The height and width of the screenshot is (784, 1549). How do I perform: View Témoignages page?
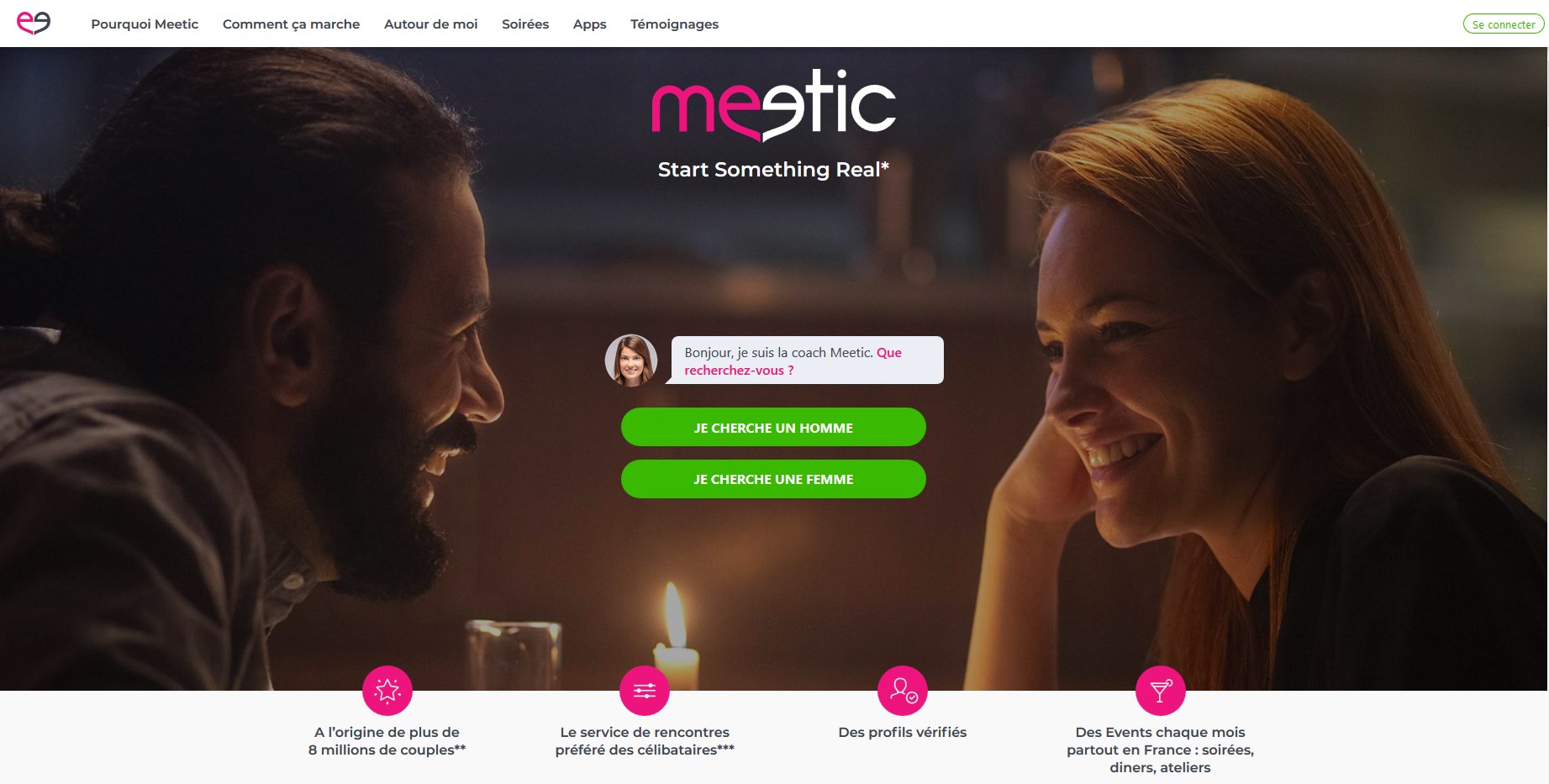click(674, 24)
